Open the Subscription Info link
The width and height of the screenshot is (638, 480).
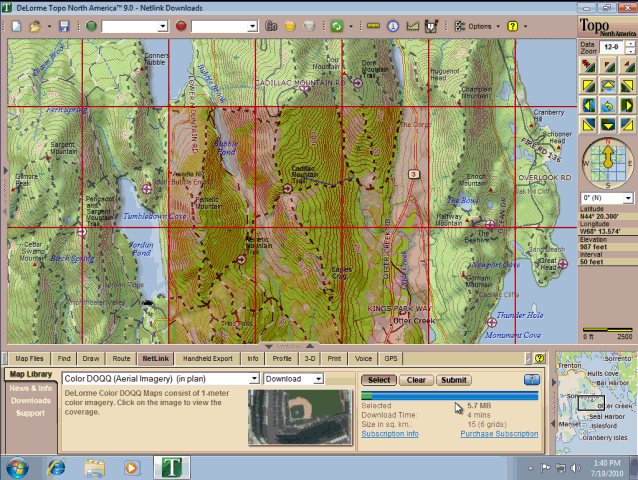390,434
